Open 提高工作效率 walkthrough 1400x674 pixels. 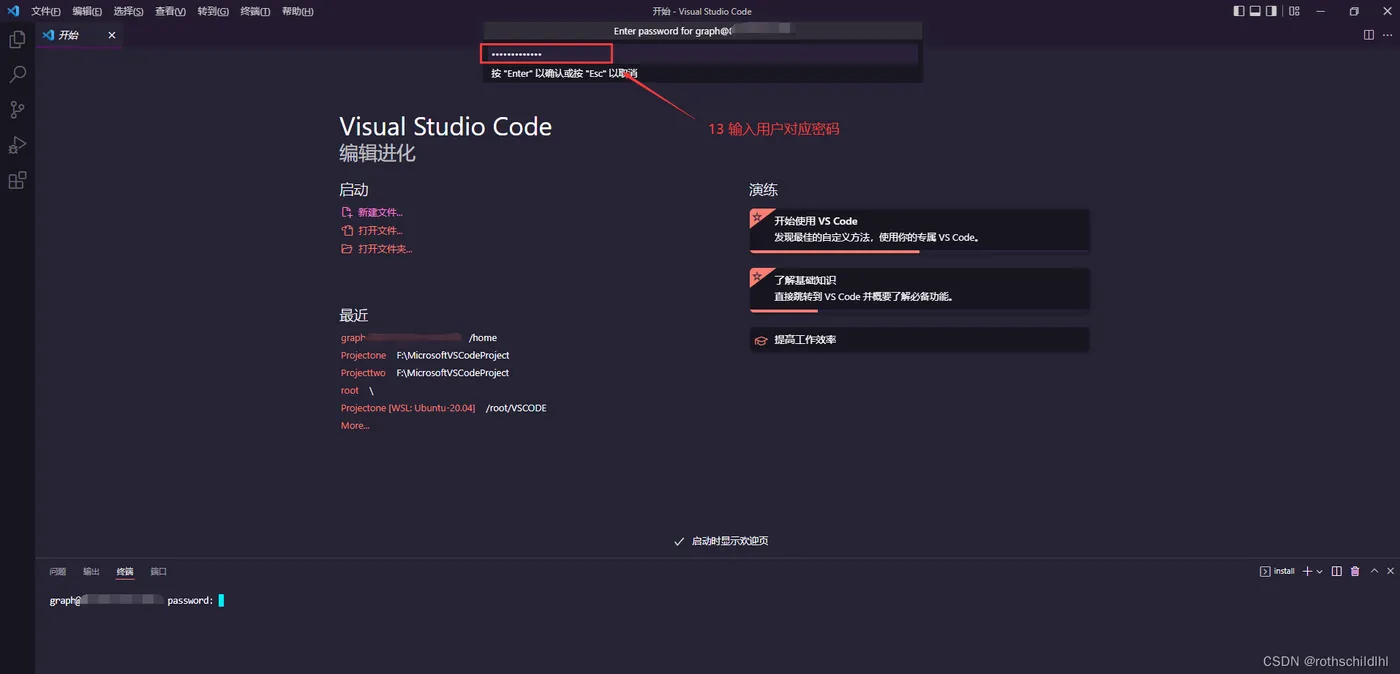click(919, 340)
